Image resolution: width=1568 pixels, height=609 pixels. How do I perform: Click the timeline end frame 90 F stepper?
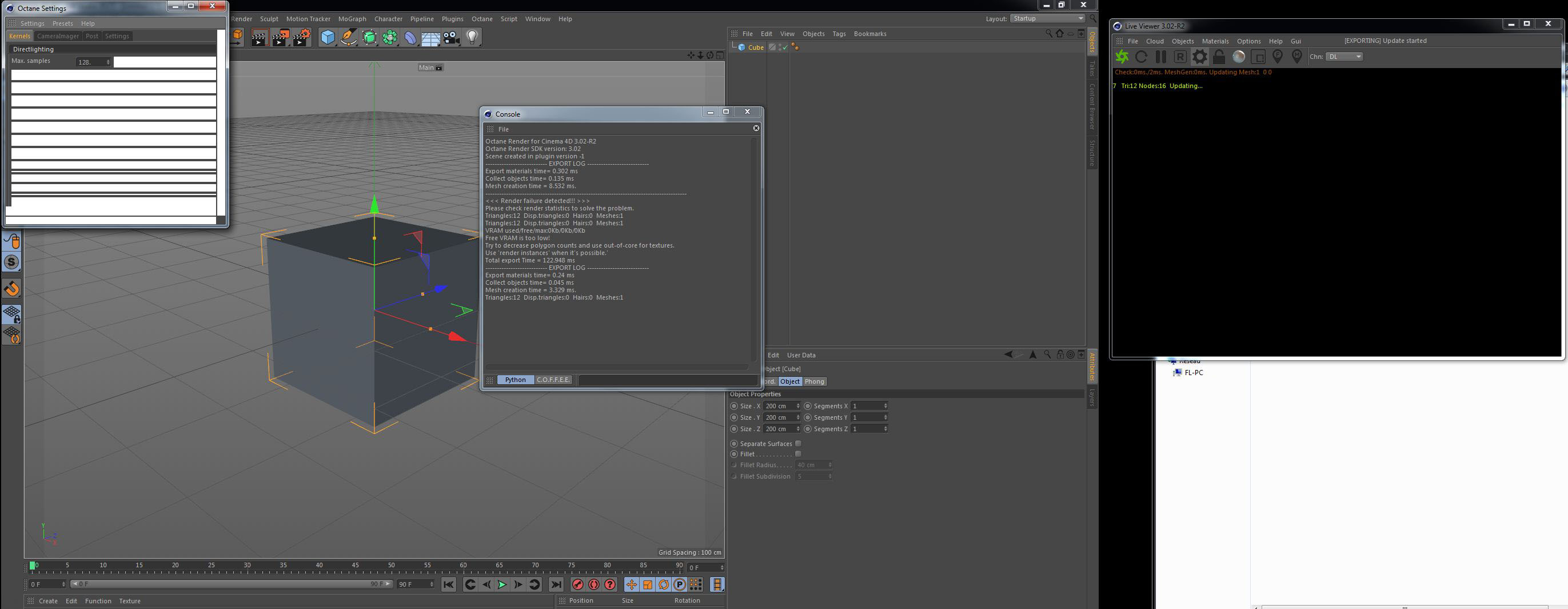432,584
